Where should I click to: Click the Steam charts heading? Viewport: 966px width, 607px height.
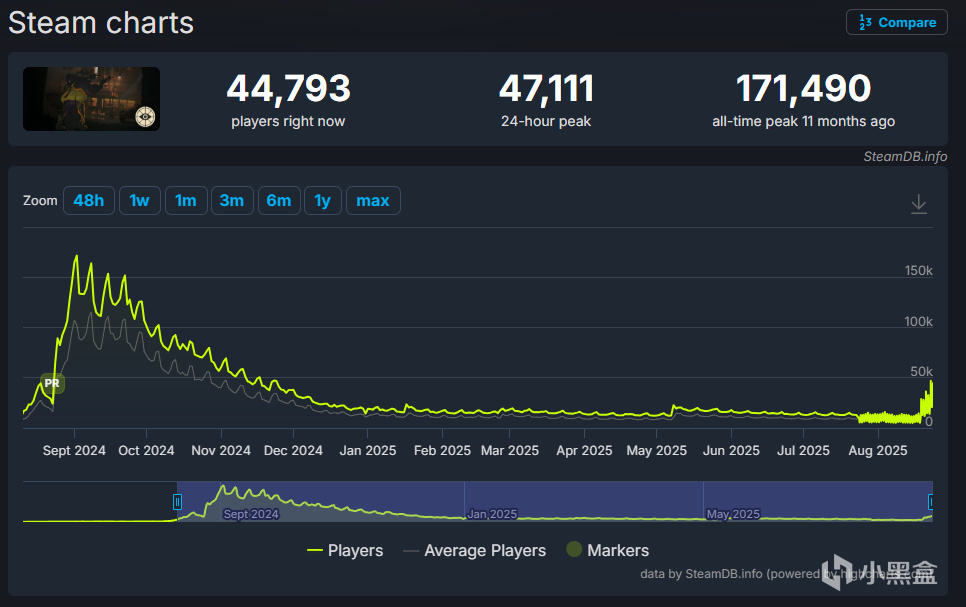(101, 23)
